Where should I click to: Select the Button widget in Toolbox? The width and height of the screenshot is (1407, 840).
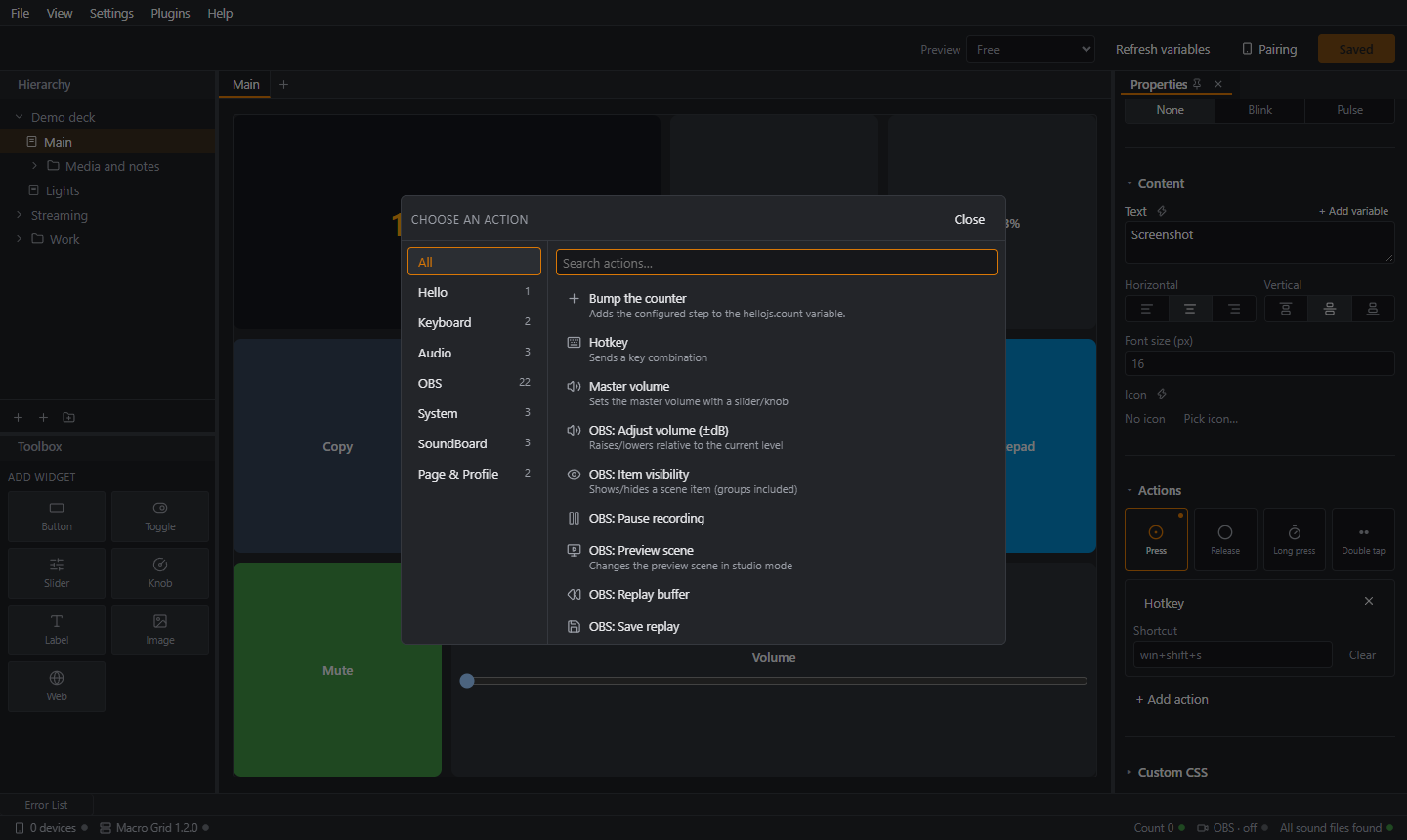[x=57, y=517]
